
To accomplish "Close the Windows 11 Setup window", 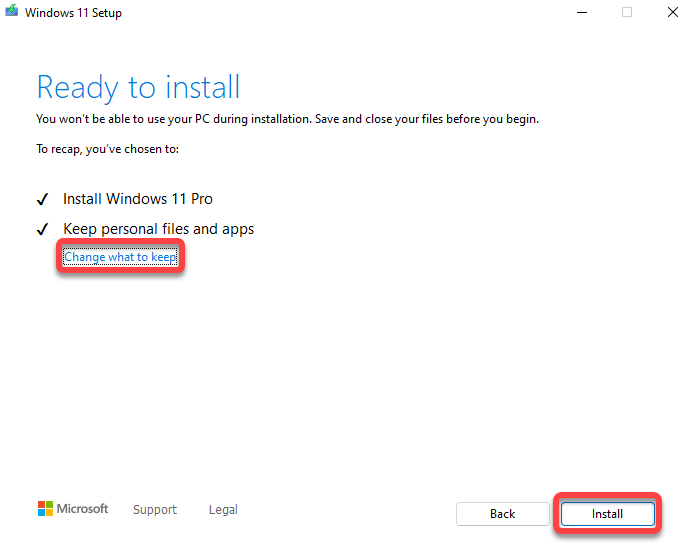I will [x=673, y=12].
